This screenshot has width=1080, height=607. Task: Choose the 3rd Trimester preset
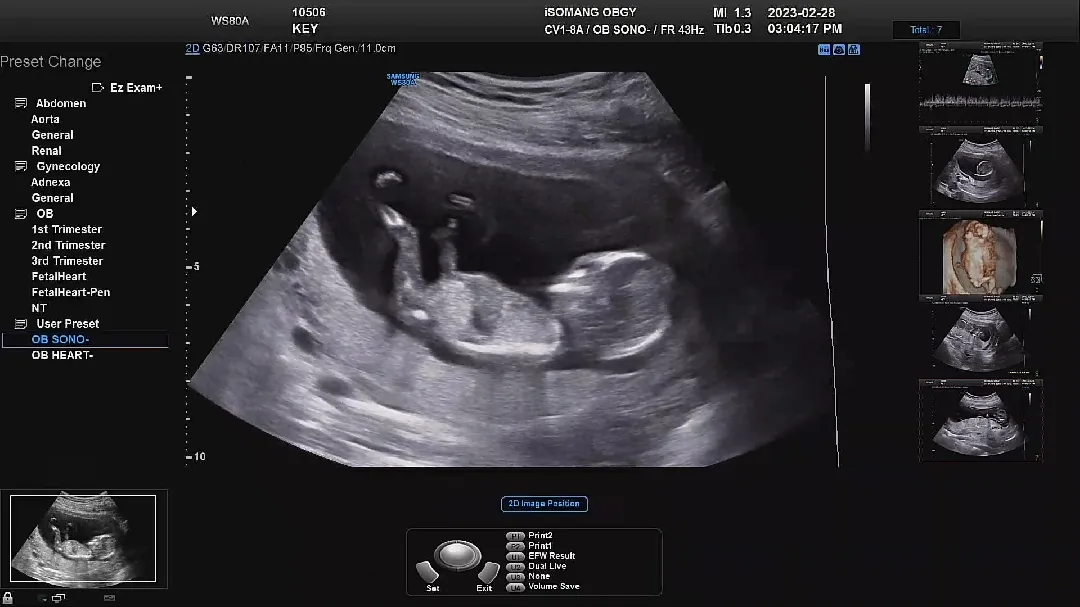pyautogui.click(x=67, y=261)
